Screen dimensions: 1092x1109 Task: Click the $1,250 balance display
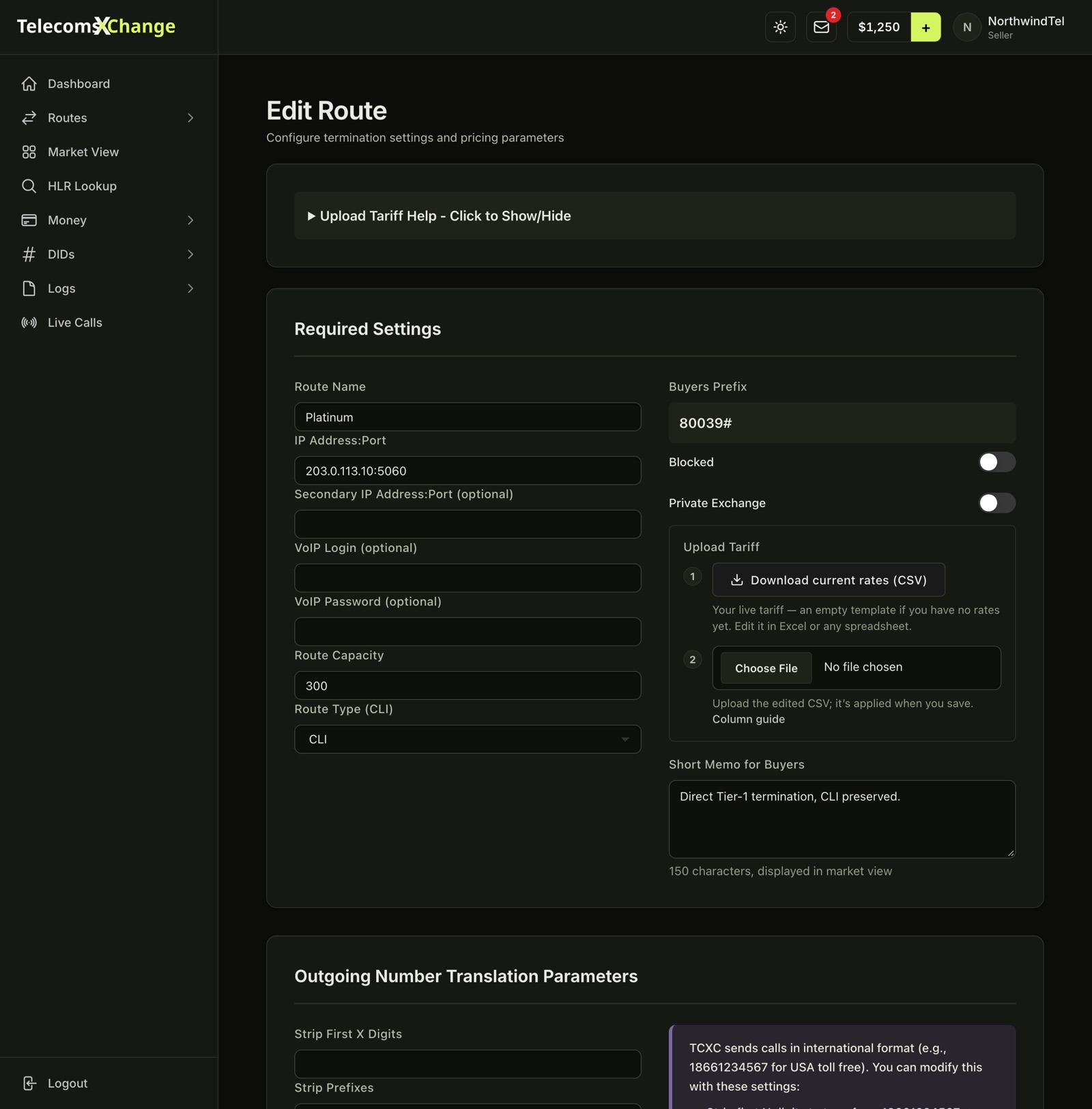pos(878,27)
